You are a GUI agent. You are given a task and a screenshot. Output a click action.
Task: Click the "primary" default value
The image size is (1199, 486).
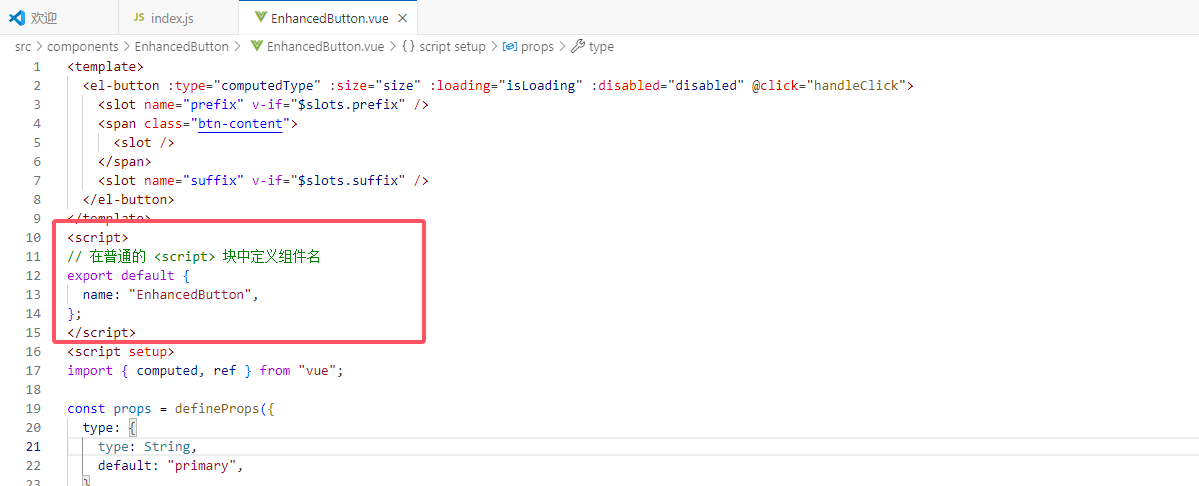pyautogui.click(x=202, y=465)
